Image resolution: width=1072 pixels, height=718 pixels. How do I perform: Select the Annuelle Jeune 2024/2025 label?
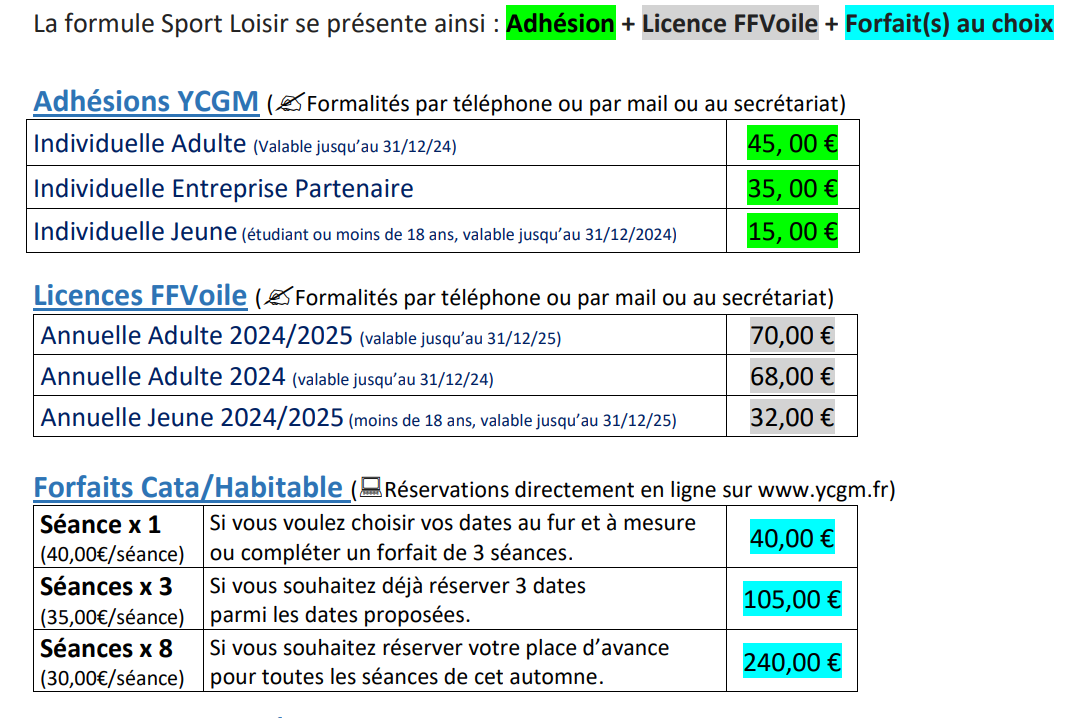191,418
